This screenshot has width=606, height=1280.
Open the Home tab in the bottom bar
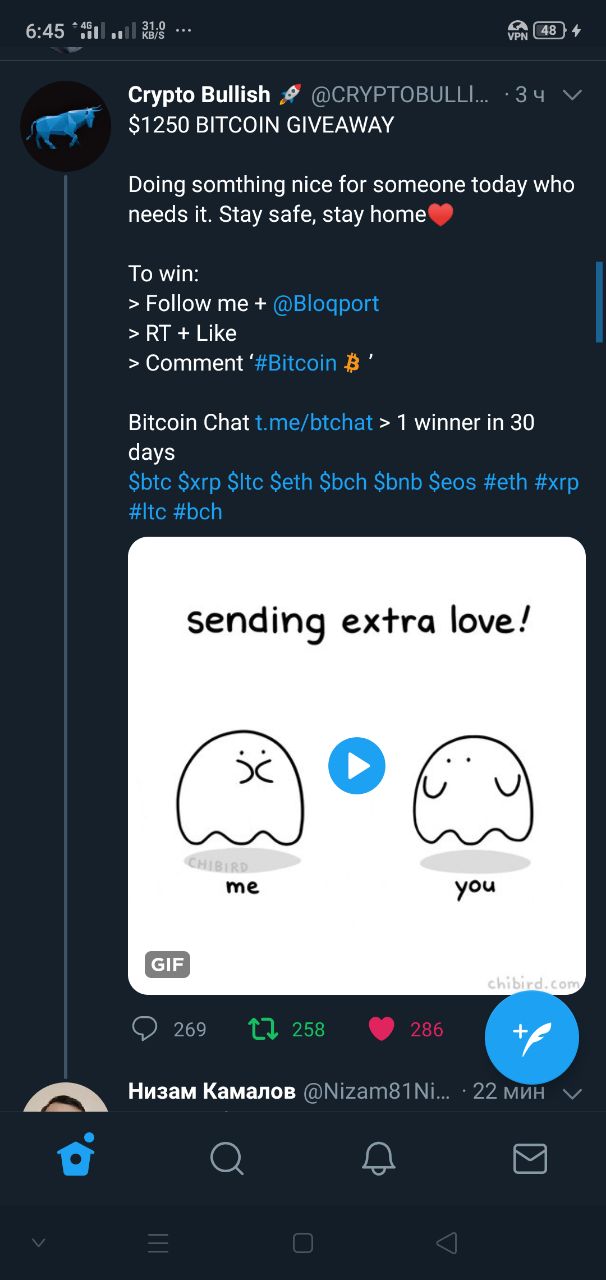[76, 1157]
